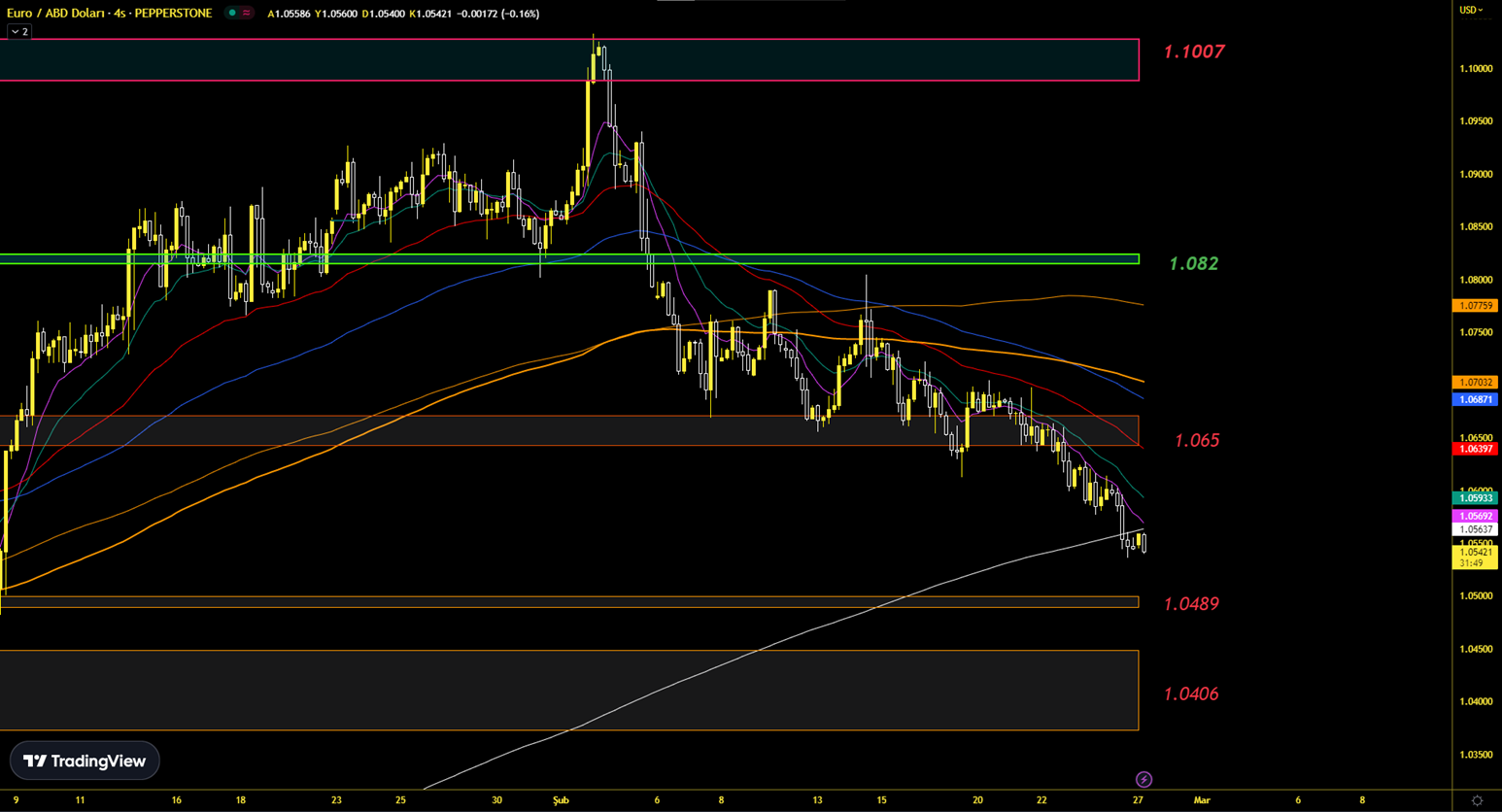The height and width of the screenshot is (812, 1502).
Task: Open chart settings gear icon
Action: tap(1477, 800)
